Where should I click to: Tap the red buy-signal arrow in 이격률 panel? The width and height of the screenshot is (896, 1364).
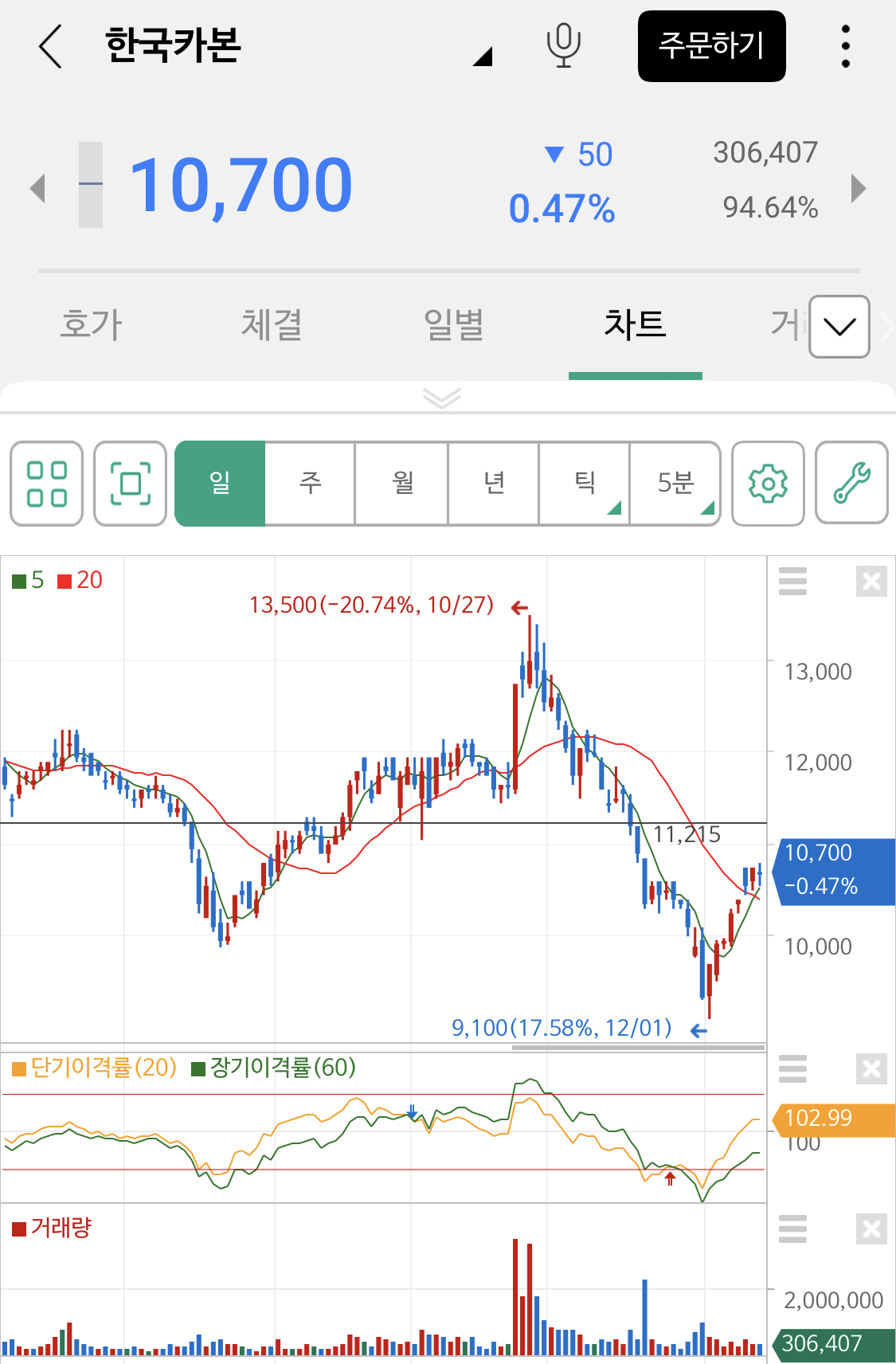(670, 1178)
